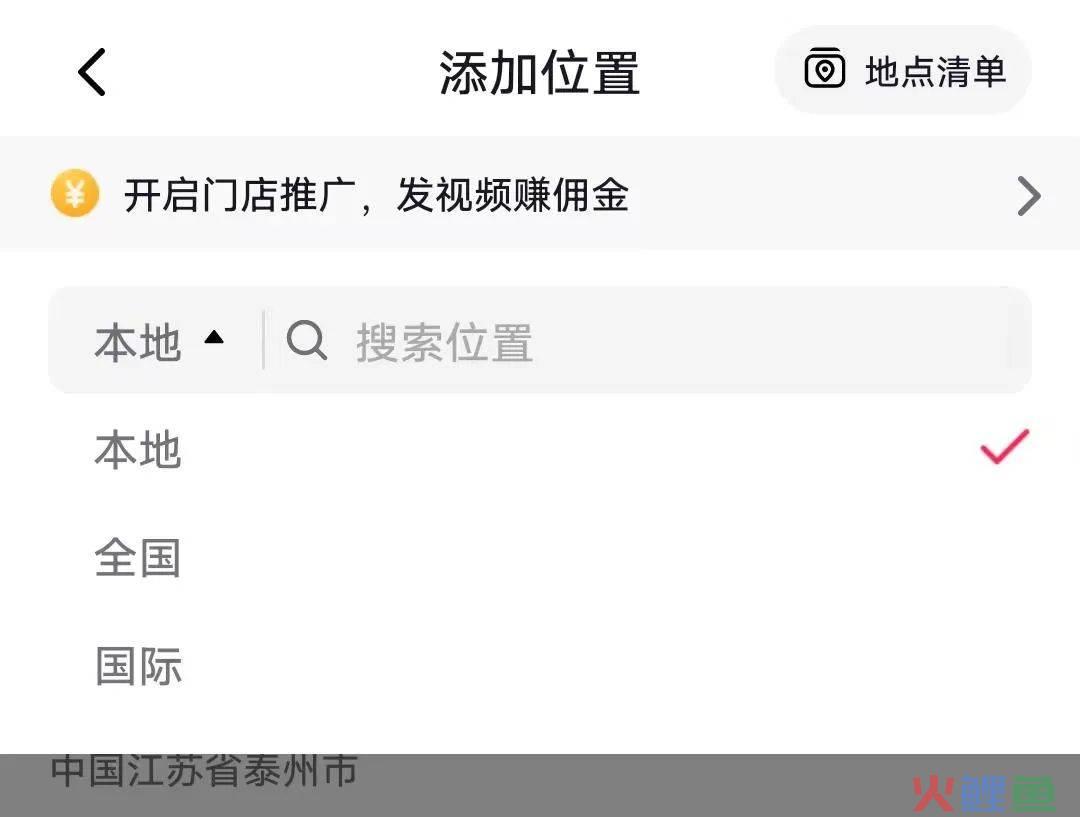This screenshot has height=817, width=1080.
Task: Tap the magnifier search icon
Action: 306,340
